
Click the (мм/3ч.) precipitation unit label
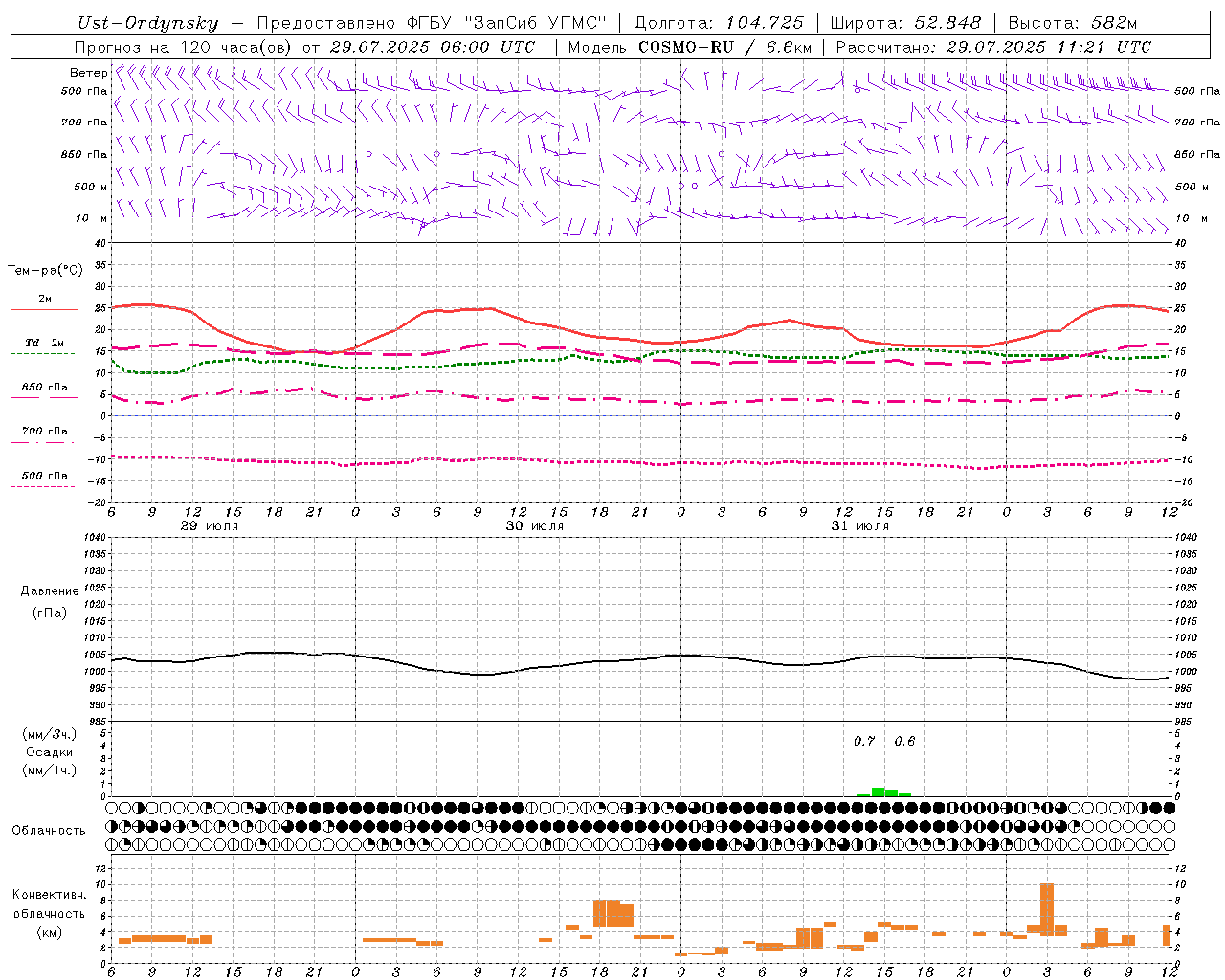(x=49, y=734)
